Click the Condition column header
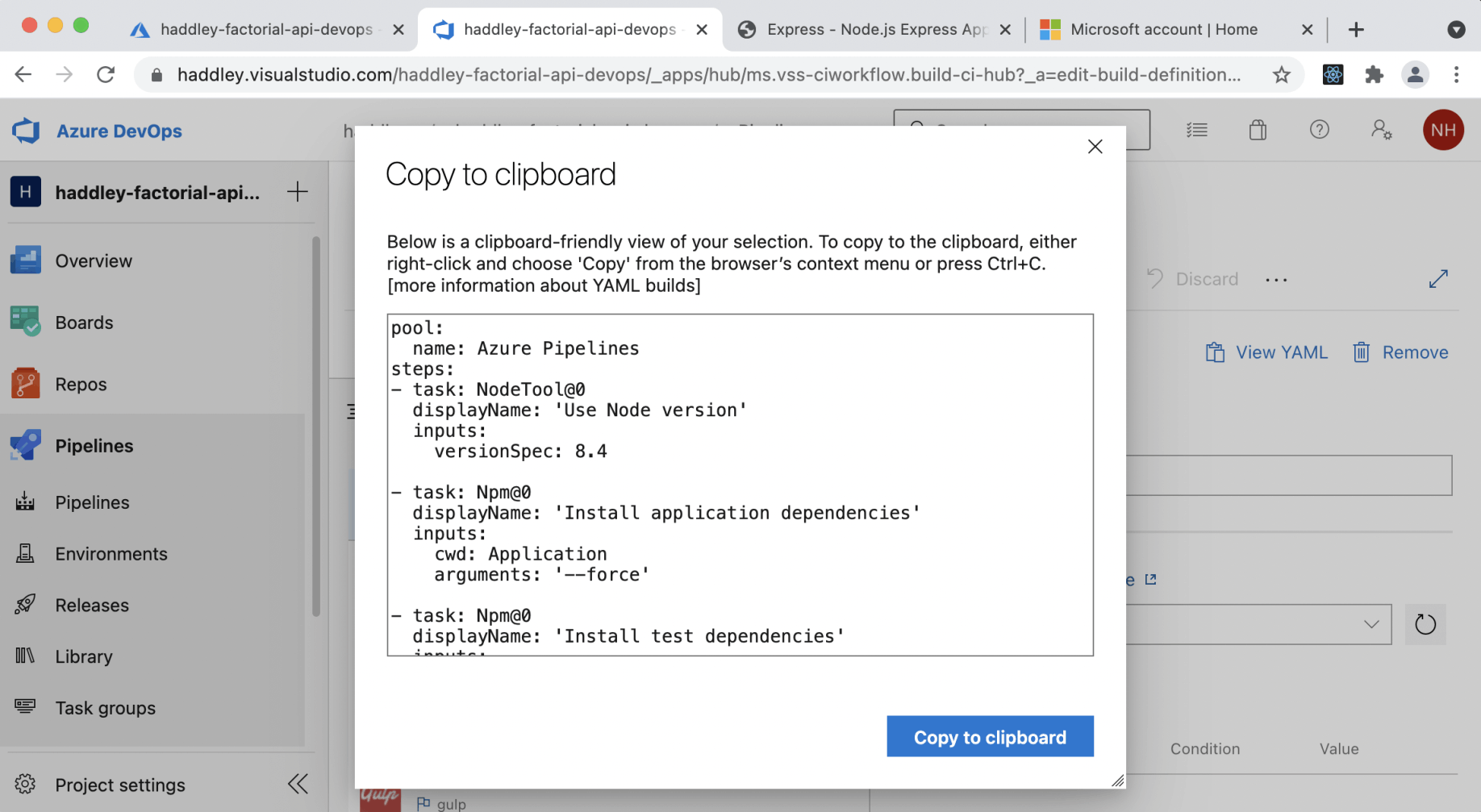Viewport: 1481px width, 812px height. tap(1205, 749)
